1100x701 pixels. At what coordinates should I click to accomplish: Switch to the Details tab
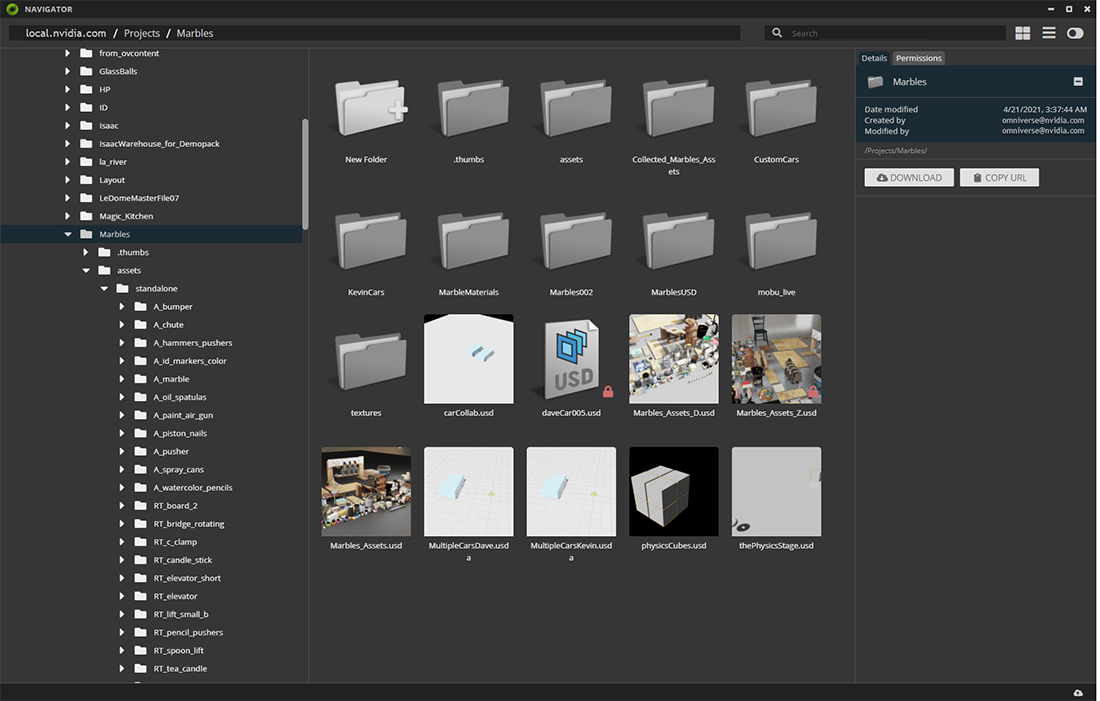tap(874, 58)
